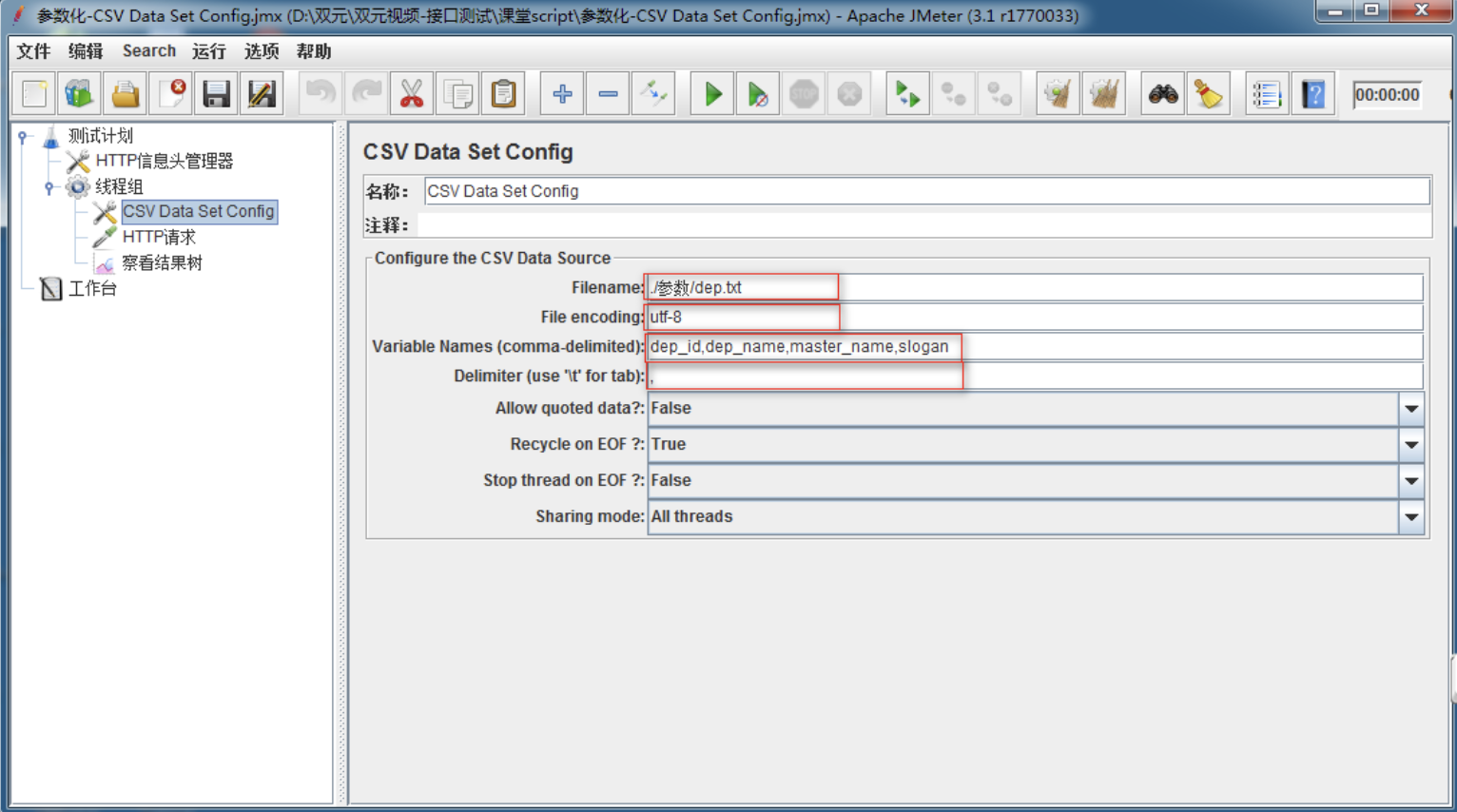Start test with no pauses icon
Screen dimensions: 1457x812
coord(758,94)
